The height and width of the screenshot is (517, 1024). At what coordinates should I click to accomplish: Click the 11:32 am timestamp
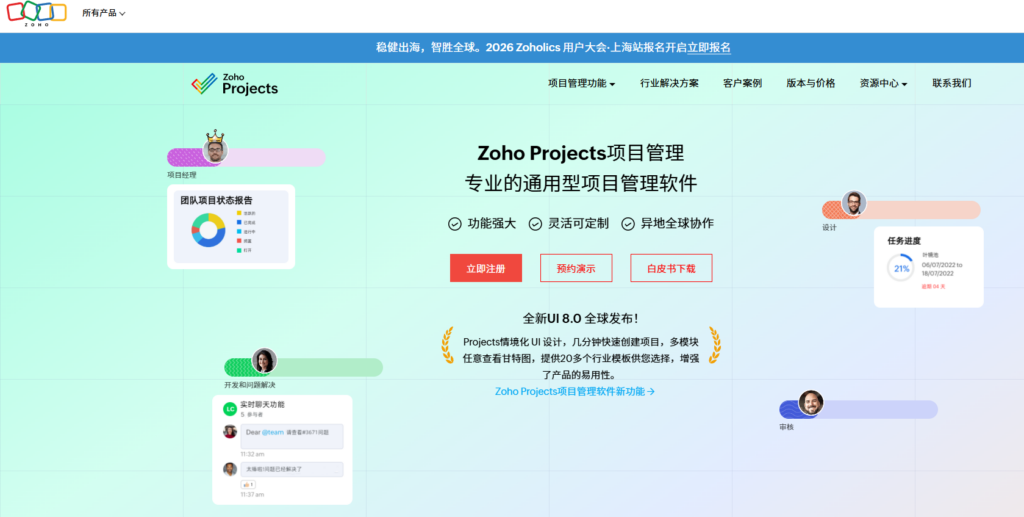pyautogui.click(x=252, y=454)
